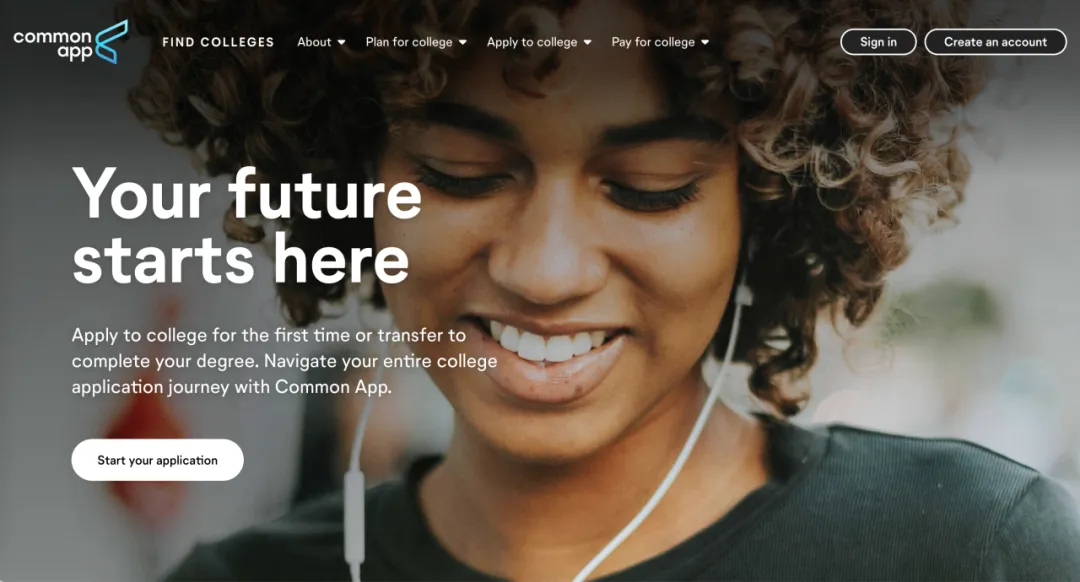Click the earphone inline remote on the cable

tap(354, 517)
